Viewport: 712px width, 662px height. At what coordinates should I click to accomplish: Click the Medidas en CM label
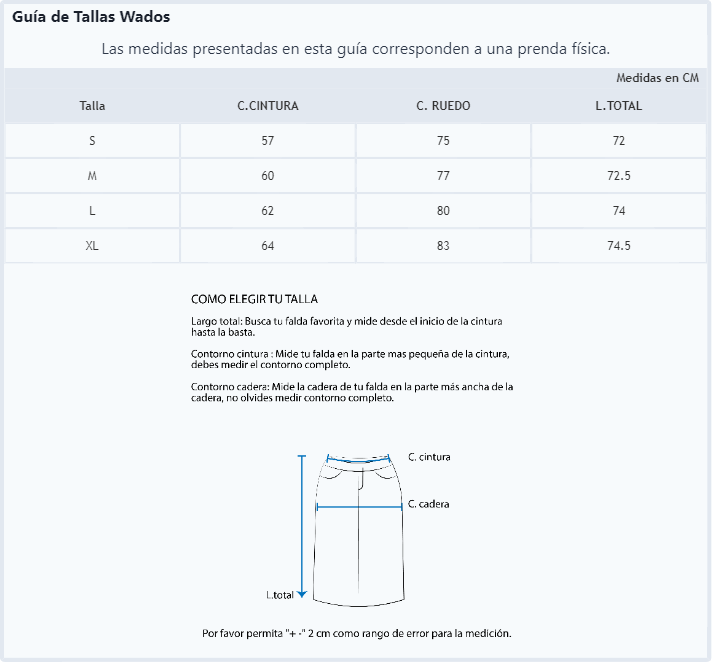(658, 78)
